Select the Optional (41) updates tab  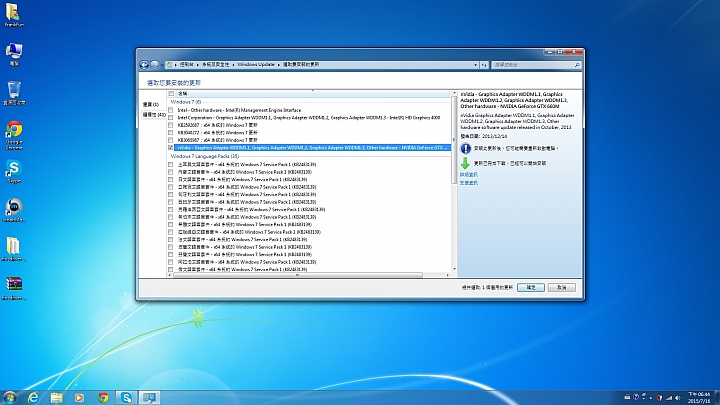153,115
